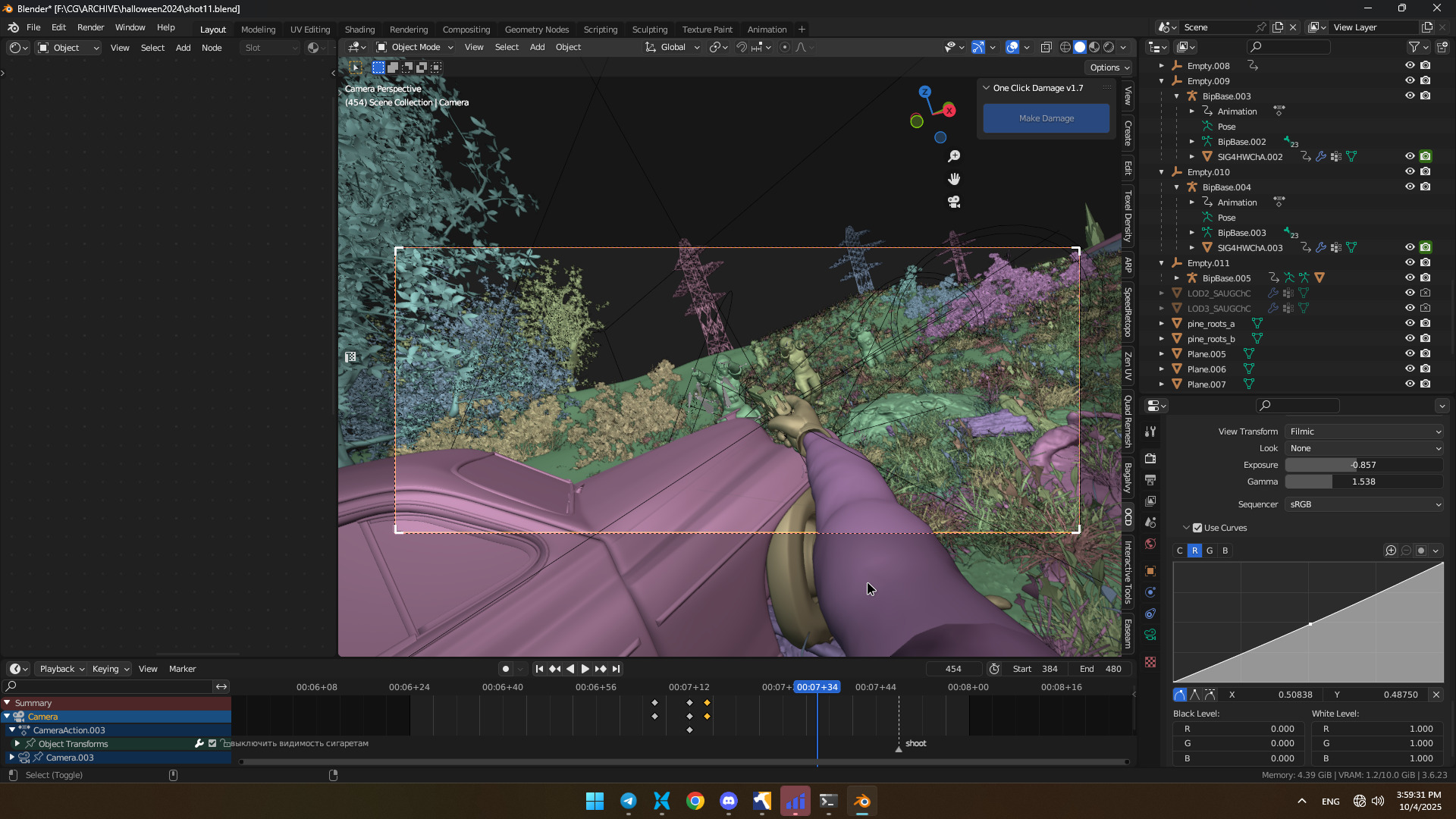The height and width of the screenshot is (819, 1456).
Task: Open the View Transform Filmic dropdown
Action: [1363, 431]
